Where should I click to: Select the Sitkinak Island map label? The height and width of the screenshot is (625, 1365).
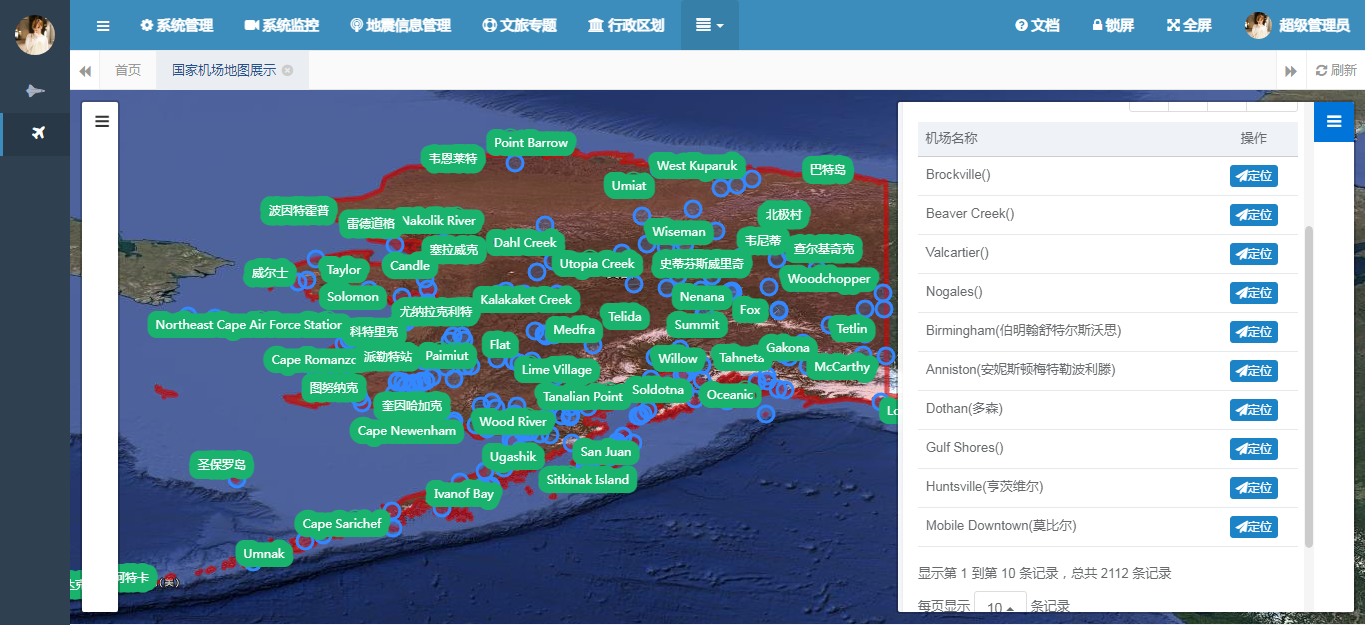click(588, 480)
